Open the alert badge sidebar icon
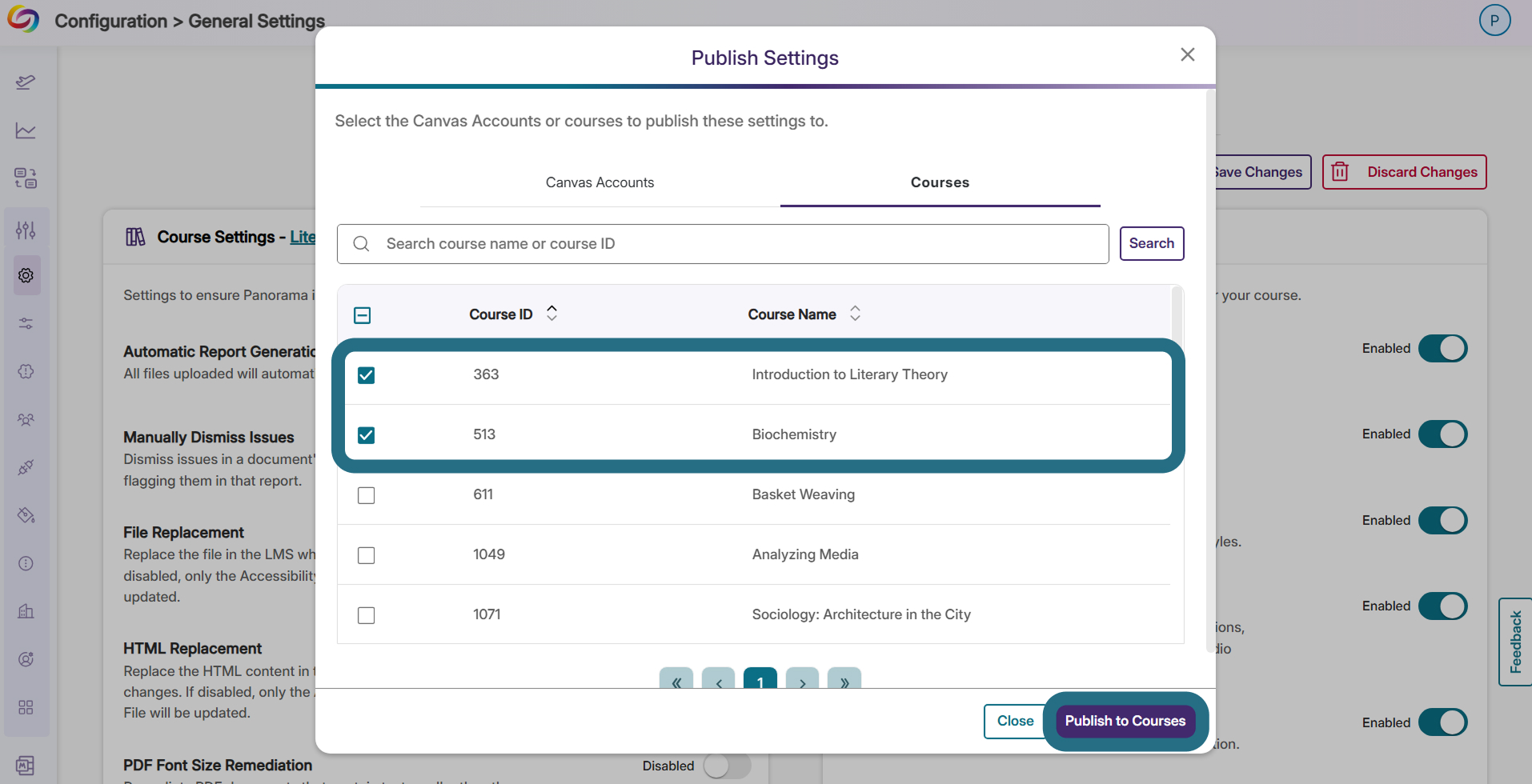 (26, 371)
